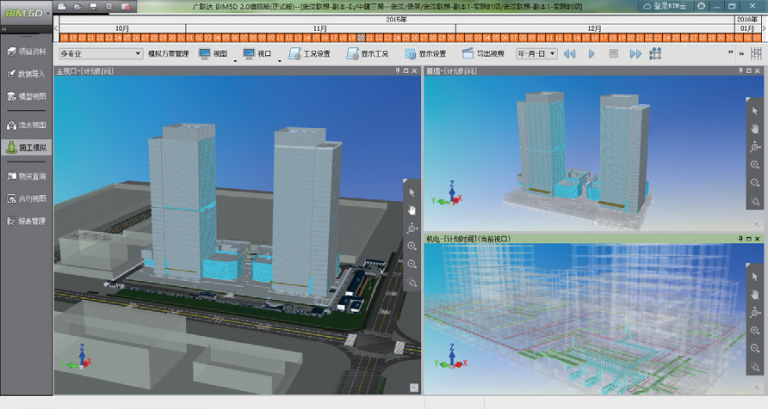768x409 pixels.
Task: Click the orbit tool in top-right viewport
Action: click(756, 146)
